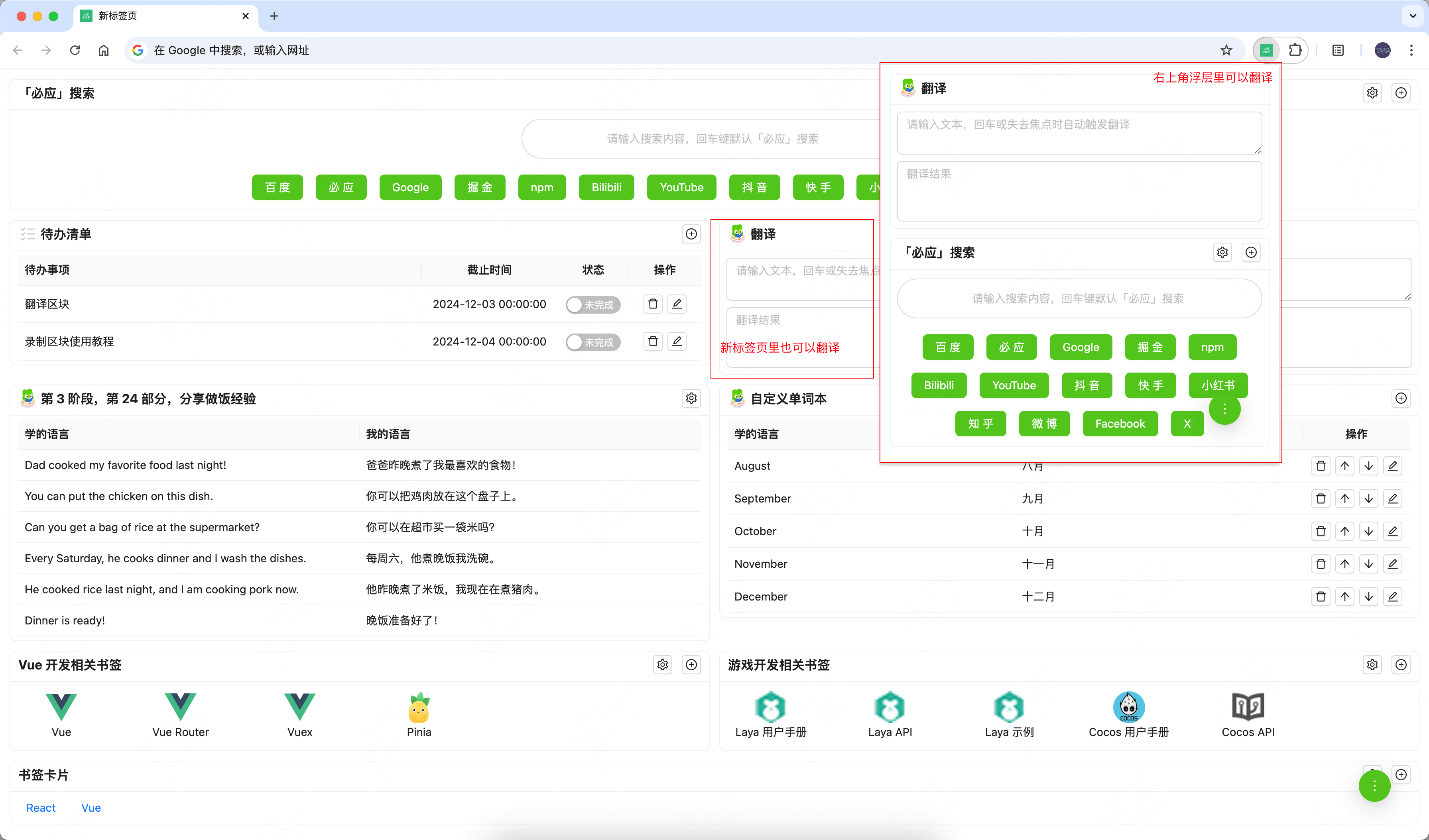Screen dimensions: 1429x840
Task: Open the Cocos API bookmark
Action: 1248,715
